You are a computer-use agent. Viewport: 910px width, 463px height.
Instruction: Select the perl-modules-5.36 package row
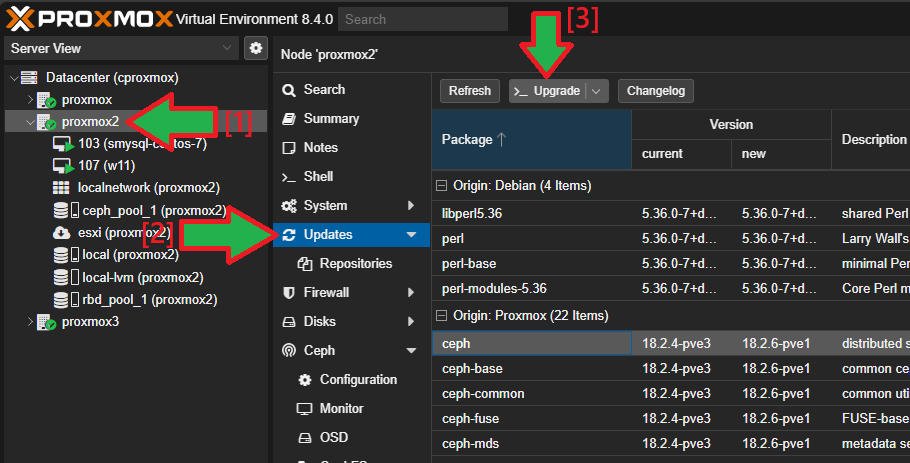671,288
